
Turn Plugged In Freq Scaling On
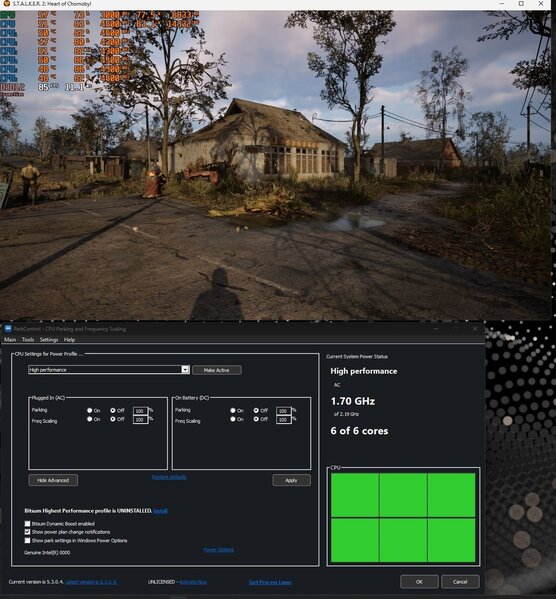(x=89, y=419)
